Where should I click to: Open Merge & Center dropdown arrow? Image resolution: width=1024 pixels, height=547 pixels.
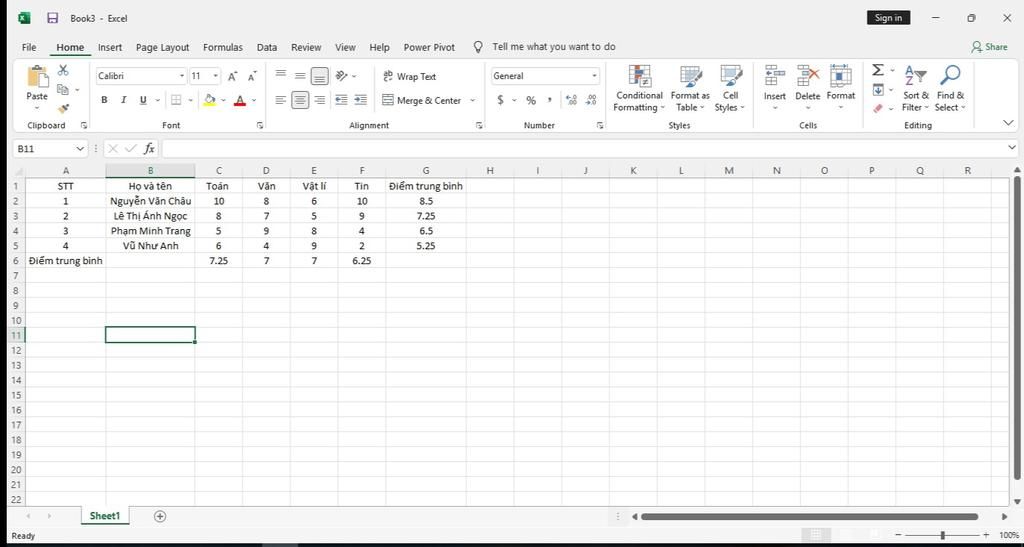(x=472, y=101)
